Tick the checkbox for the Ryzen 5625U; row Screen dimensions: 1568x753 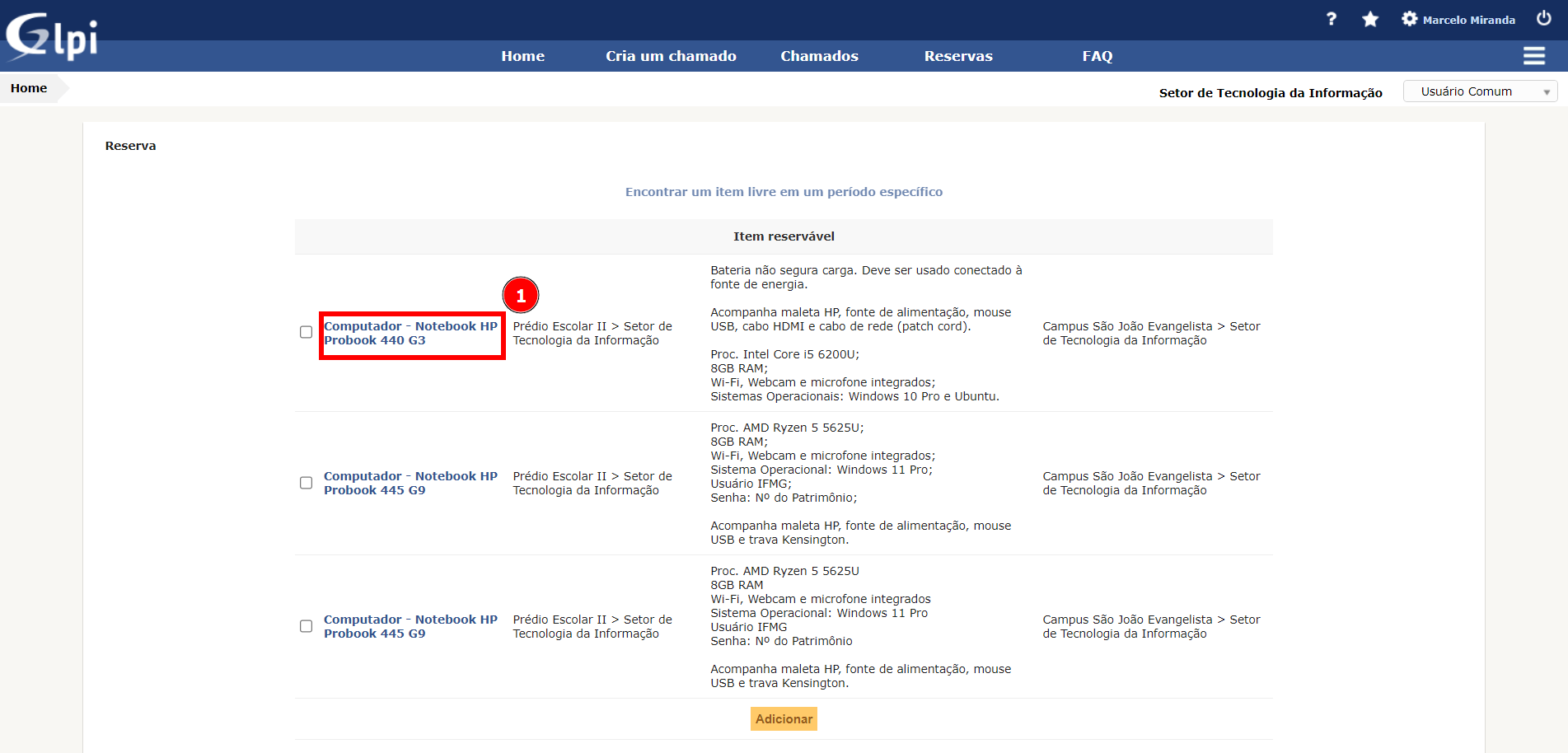(x=306, y=483)
